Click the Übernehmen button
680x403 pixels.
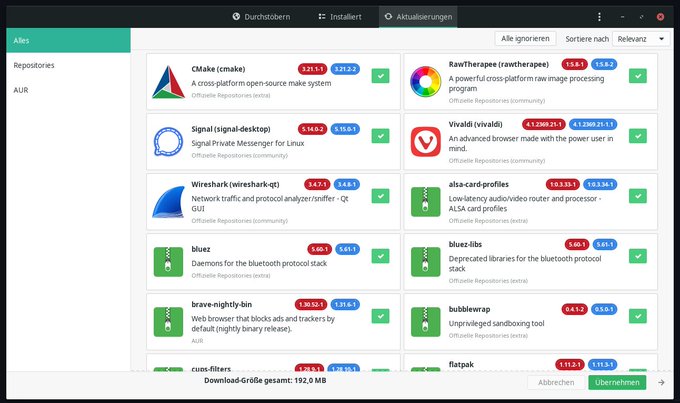[617, 382]
